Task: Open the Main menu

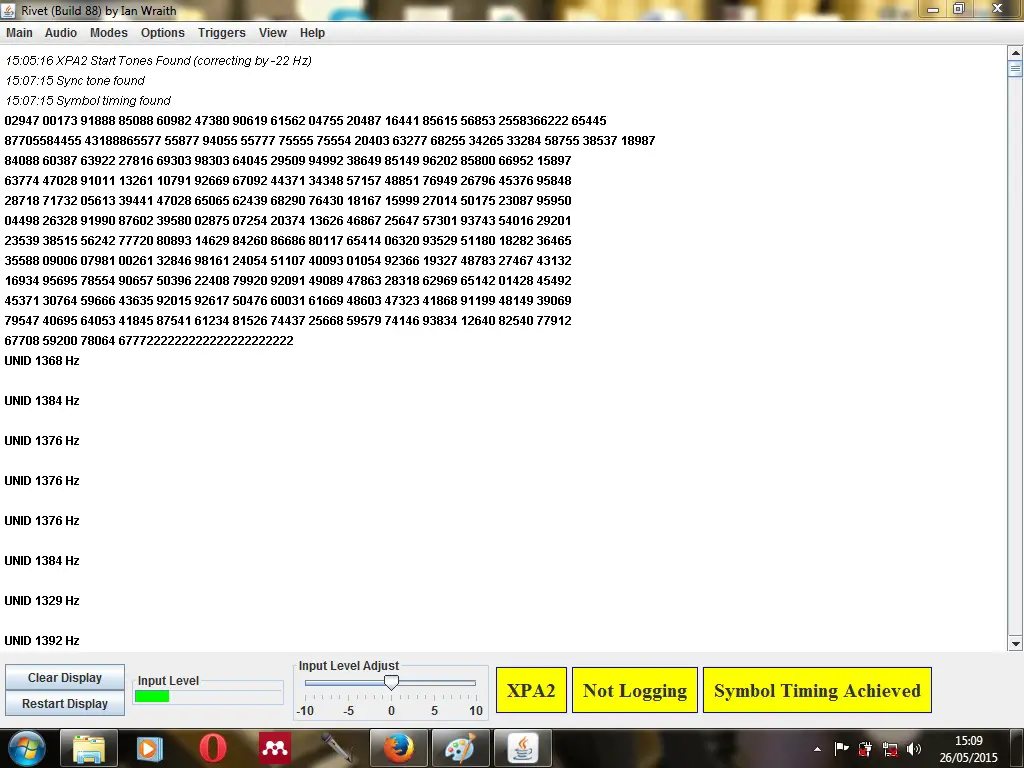Action: [19, 33]
